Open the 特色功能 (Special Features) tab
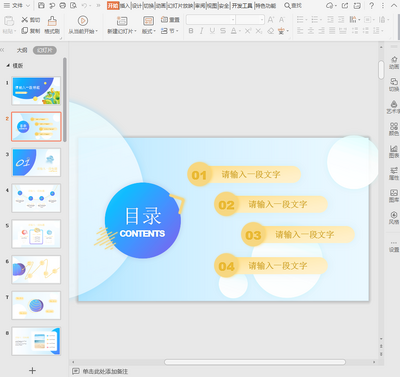Viewport: 400px width, 377px height. [266, 6]
